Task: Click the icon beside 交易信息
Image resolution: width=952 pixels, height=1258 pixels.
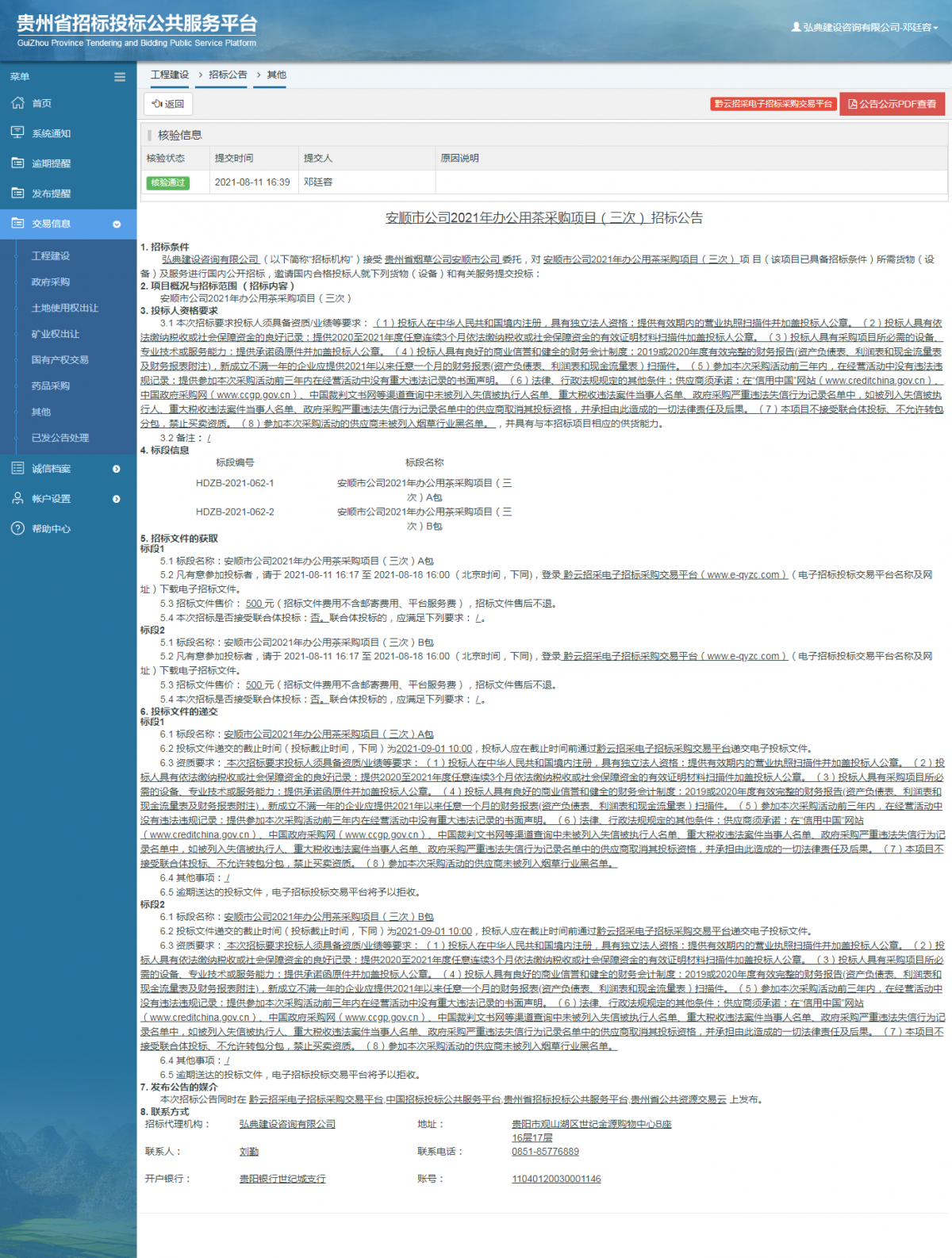Action: [x=17, y=223]
